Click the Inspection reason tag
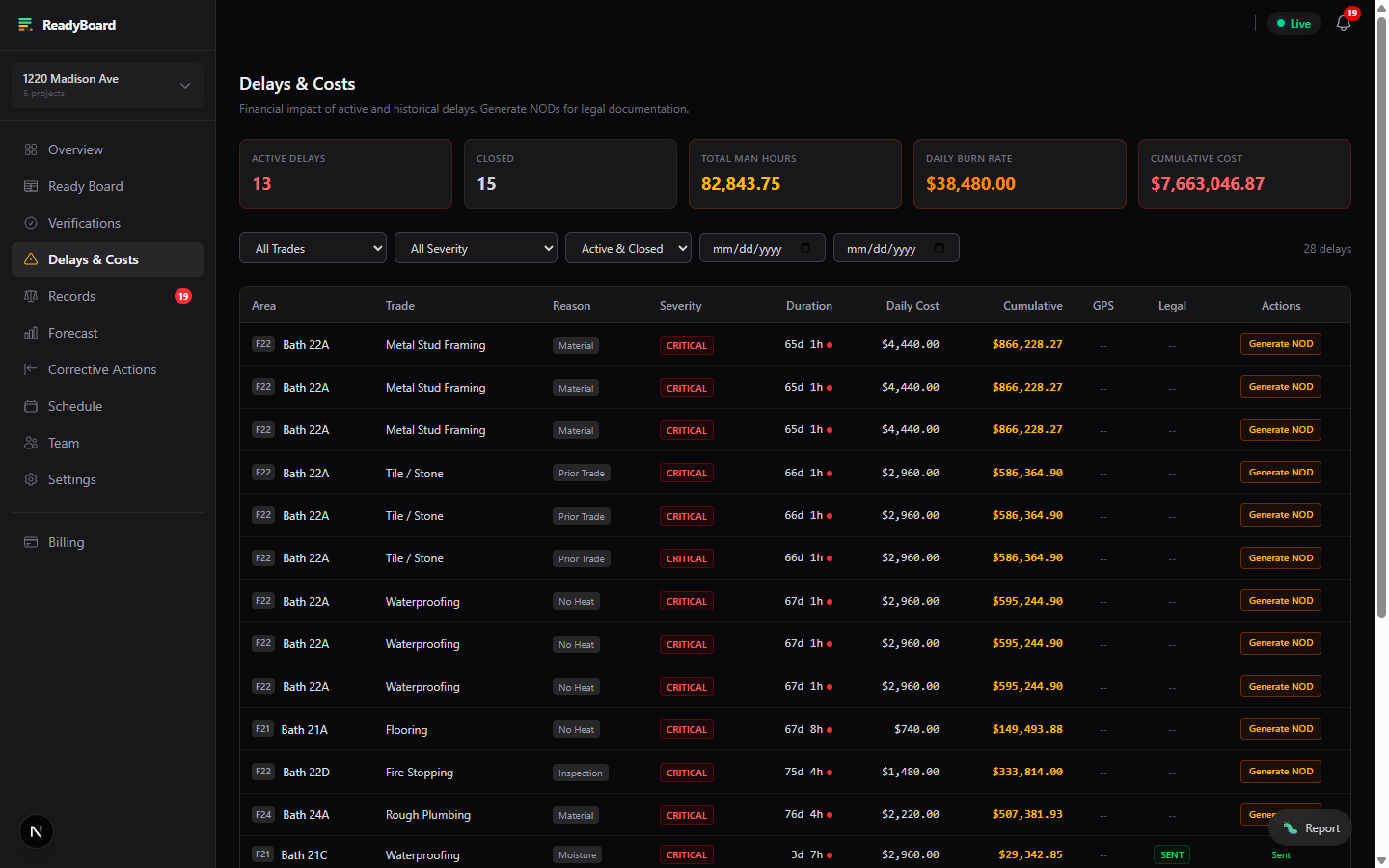1389x868 pixels. (581, 773)
